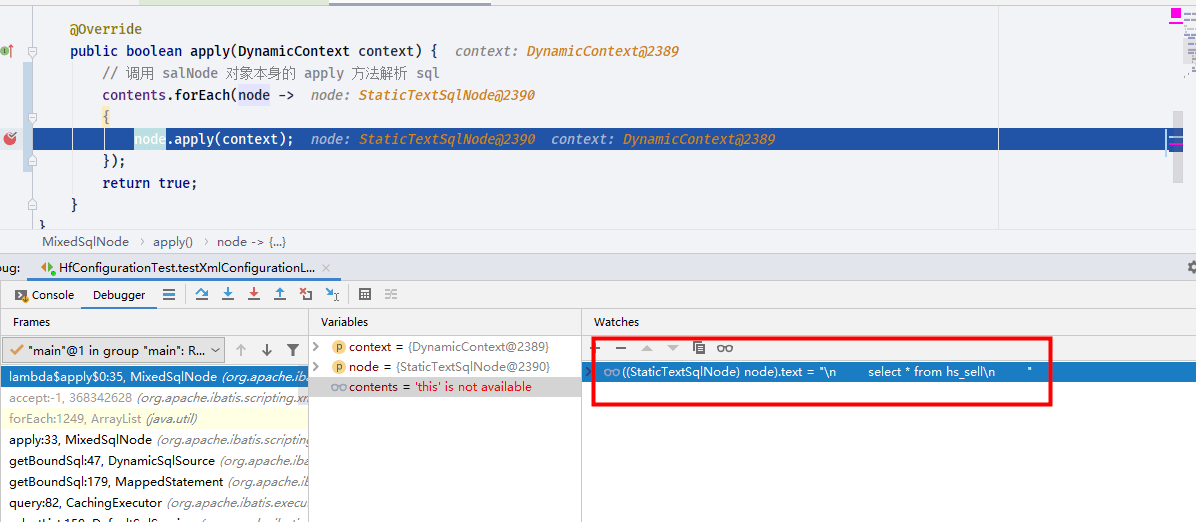1196x522 pixels.
Task: Expand the context variable node
Action: (x=317, y=346)
